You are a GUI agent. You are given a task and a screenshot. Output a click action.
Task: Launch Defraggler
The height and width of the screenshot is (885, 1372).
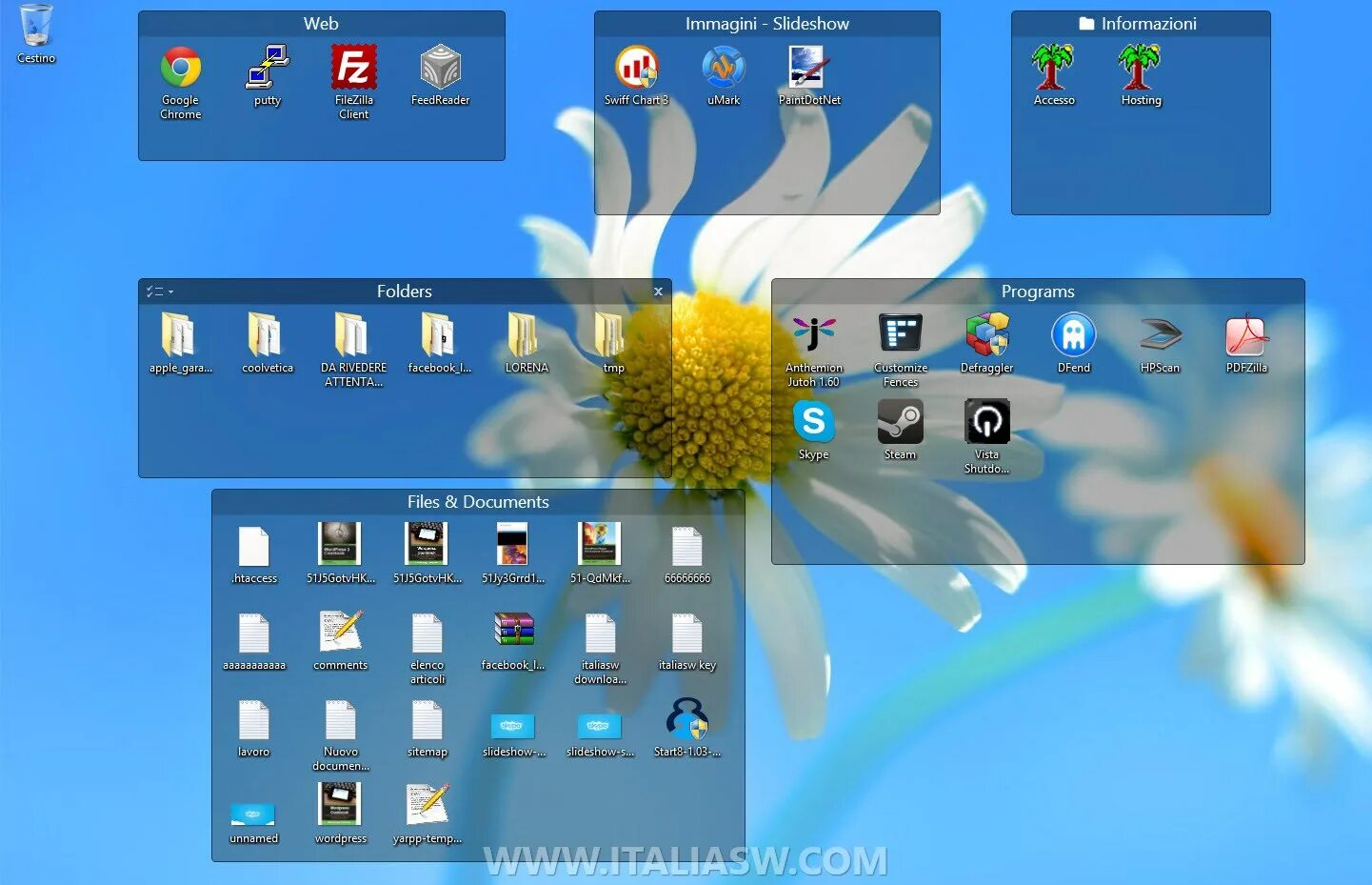pos(987,343)
